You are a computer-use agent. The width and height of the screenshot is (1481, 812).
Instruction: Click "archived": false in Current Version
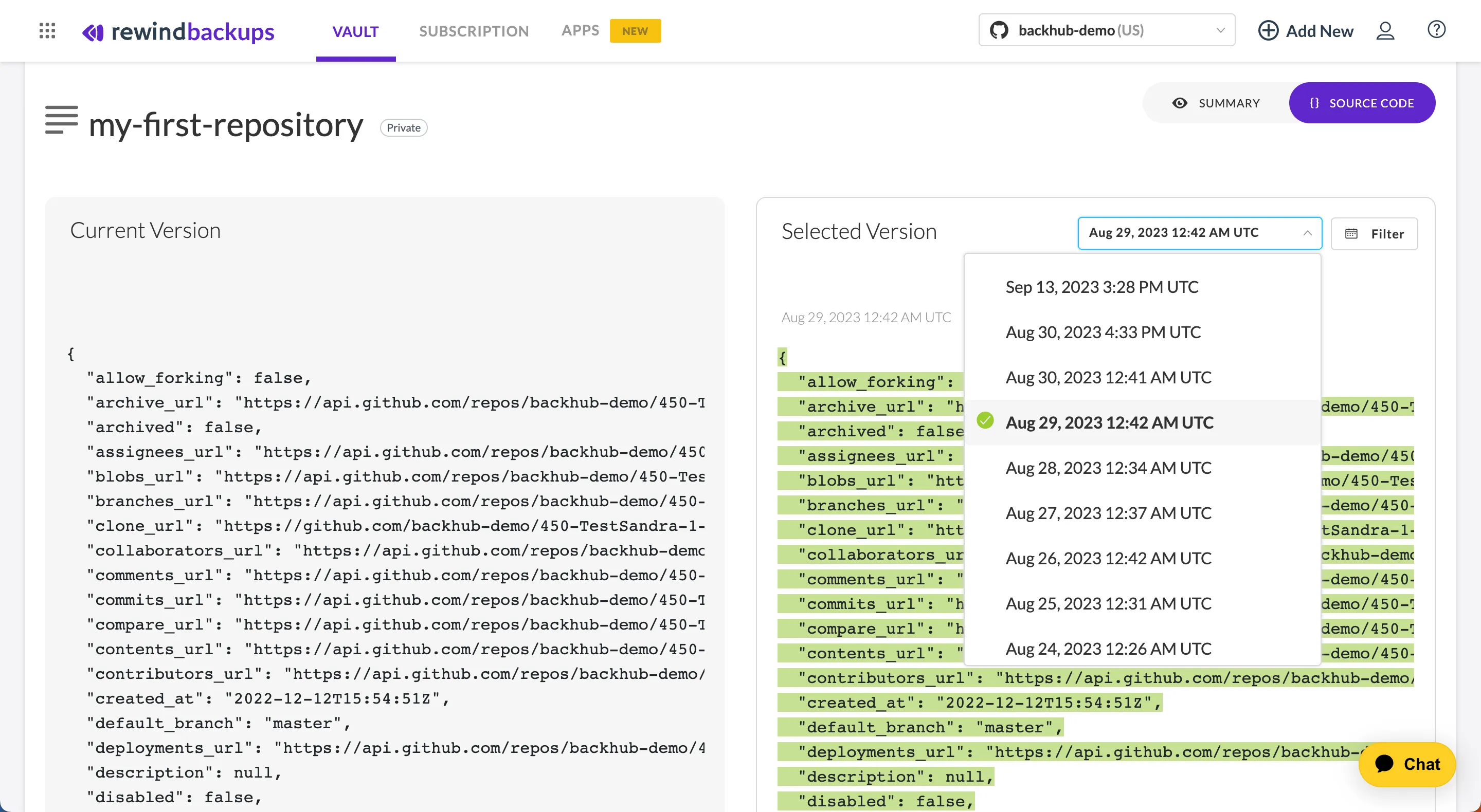point(174,428)
